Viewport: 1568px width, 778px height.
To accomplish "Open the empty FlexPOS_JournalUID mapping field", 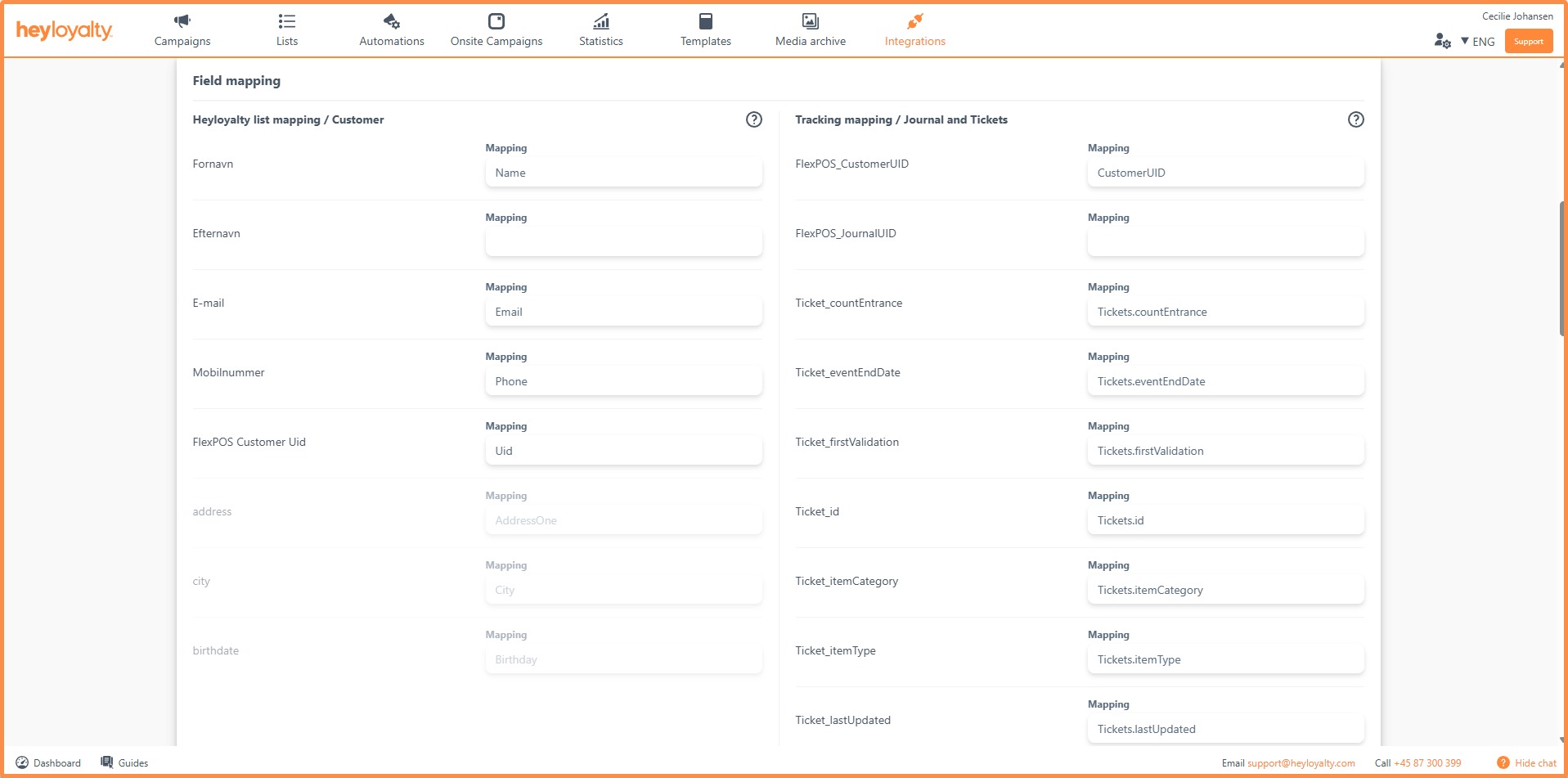I will 1225,242.
